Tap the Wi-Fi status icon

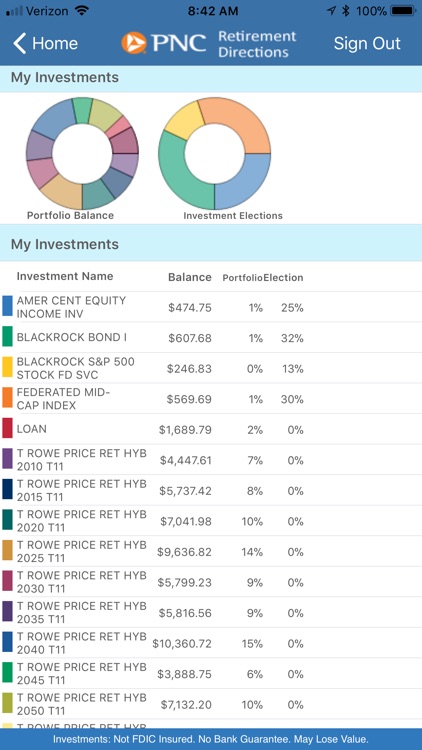82,11
